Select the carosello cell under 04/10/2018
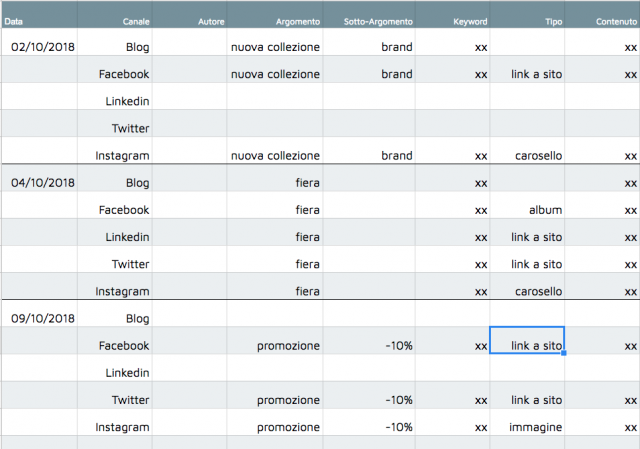 (527, 287)
